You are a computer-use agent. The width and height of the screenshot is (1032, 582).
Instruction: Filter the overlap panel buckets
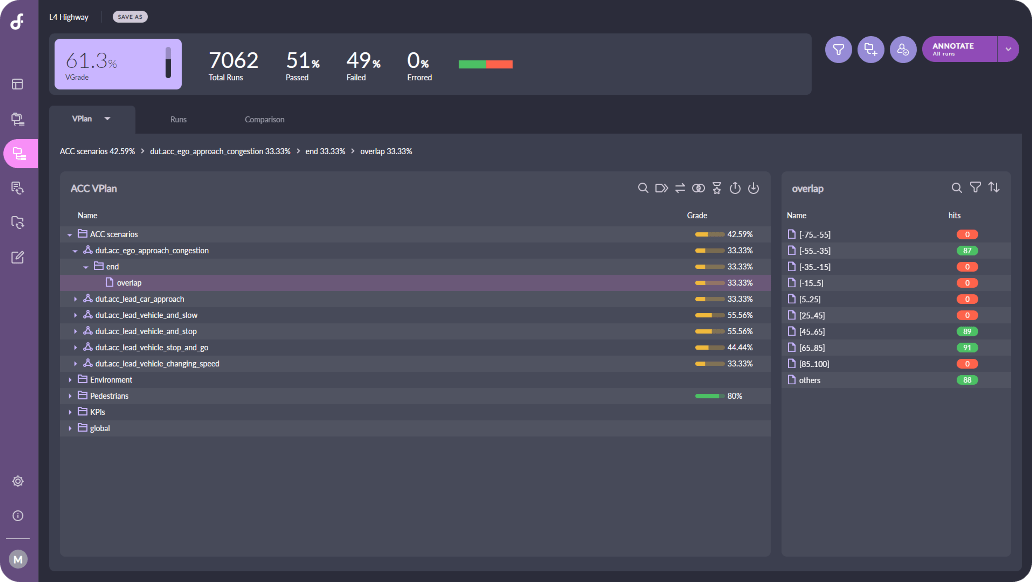(975, 187)
